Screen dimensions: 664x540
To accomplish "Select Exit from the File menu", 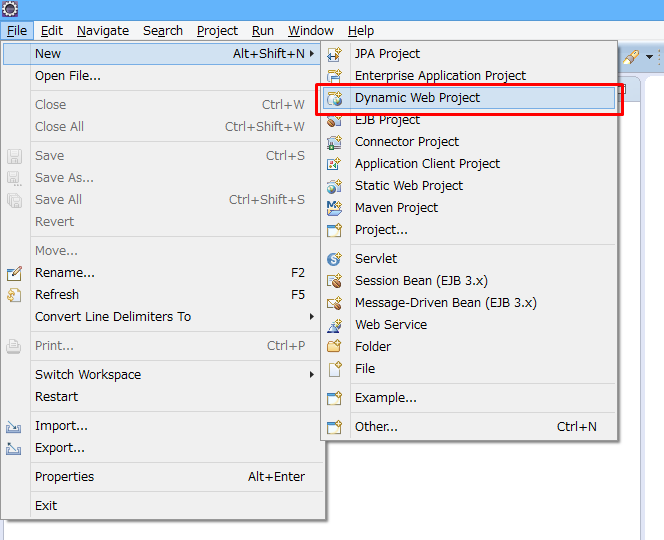I will [x=161, y=506].
